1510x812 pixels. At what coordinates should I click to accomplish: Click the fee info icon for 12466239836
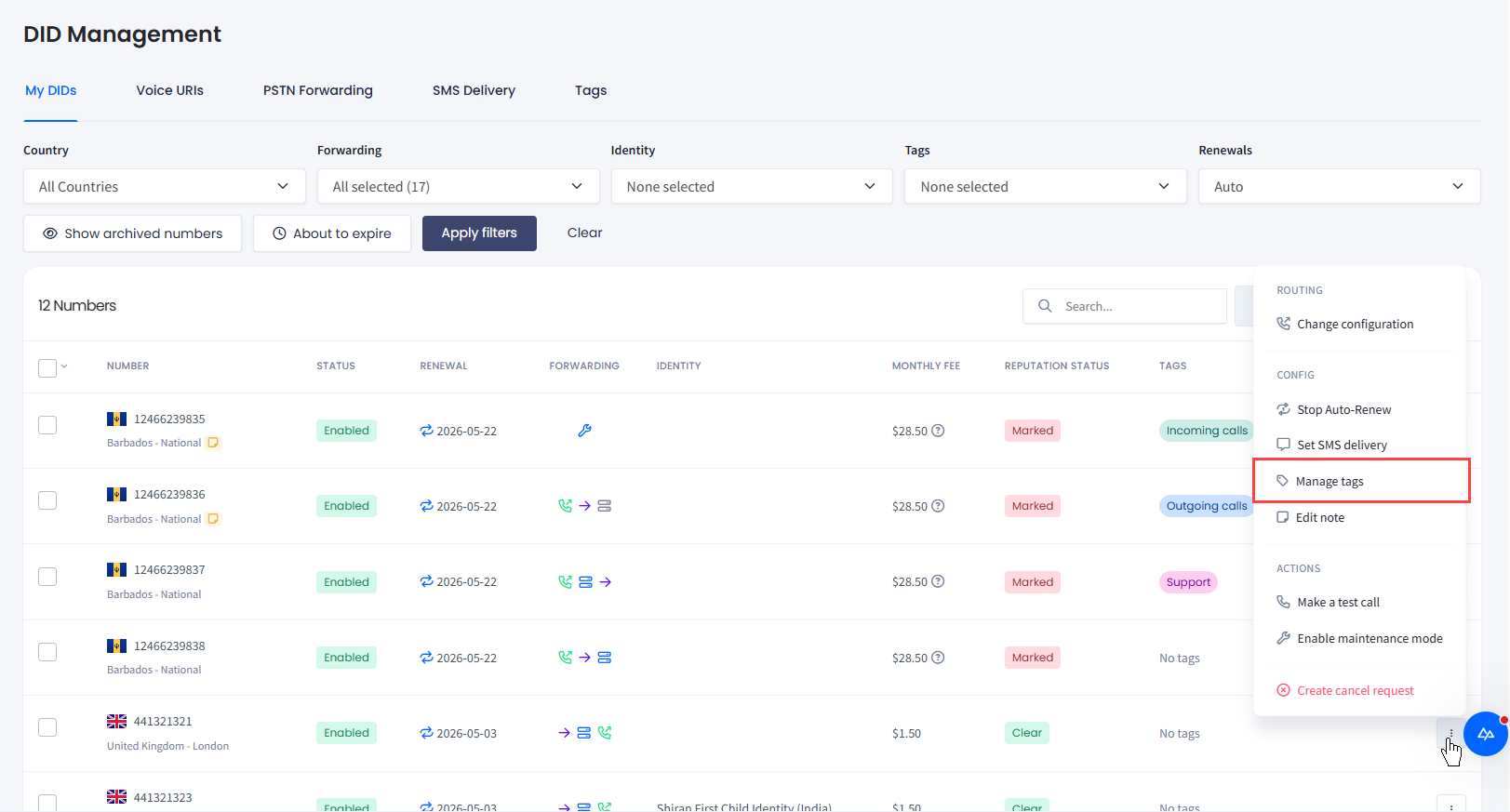click(x=938, y=506)
